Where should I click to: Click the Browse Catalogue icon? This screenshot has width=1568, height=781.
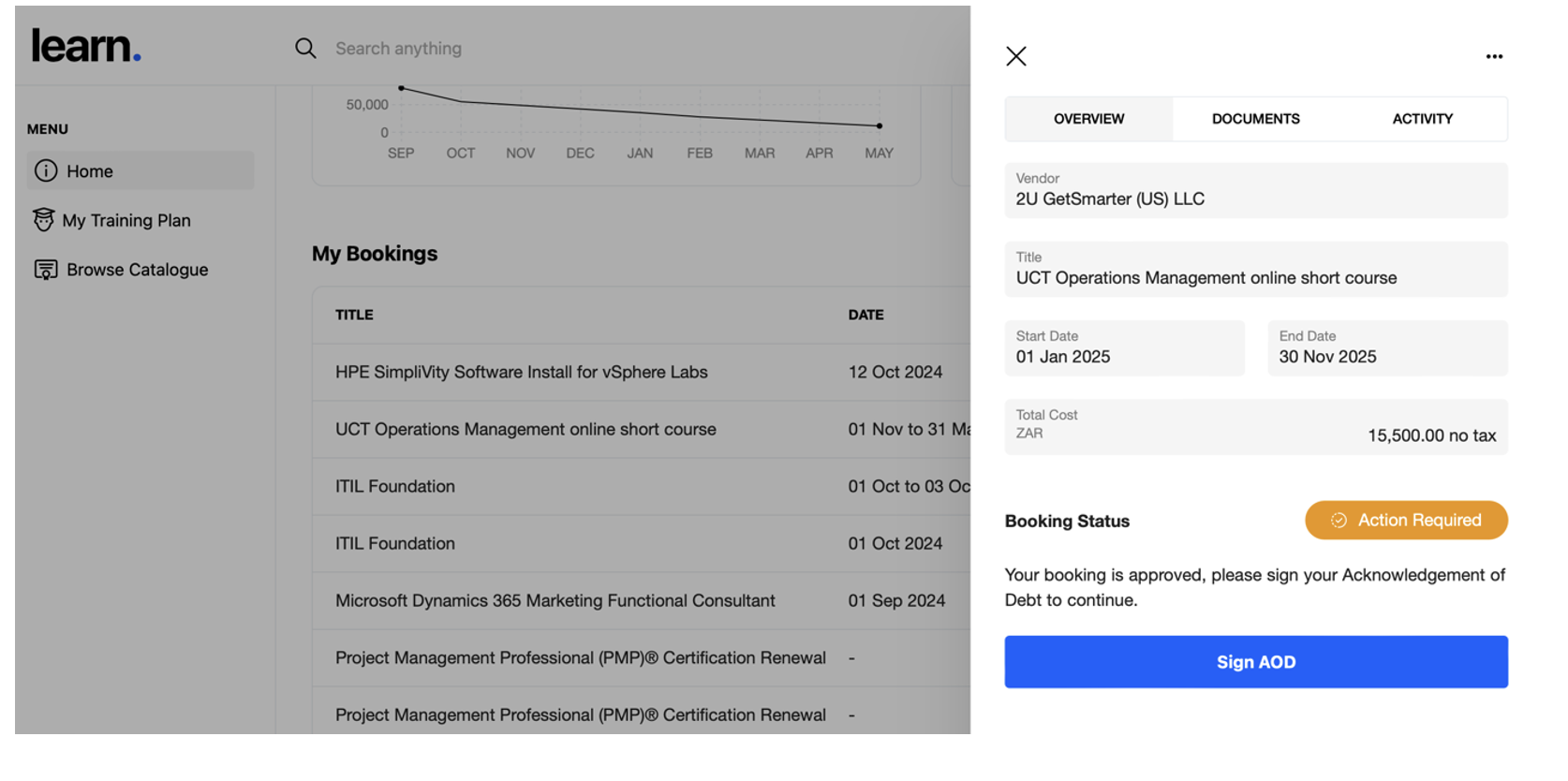click(46, 270)
